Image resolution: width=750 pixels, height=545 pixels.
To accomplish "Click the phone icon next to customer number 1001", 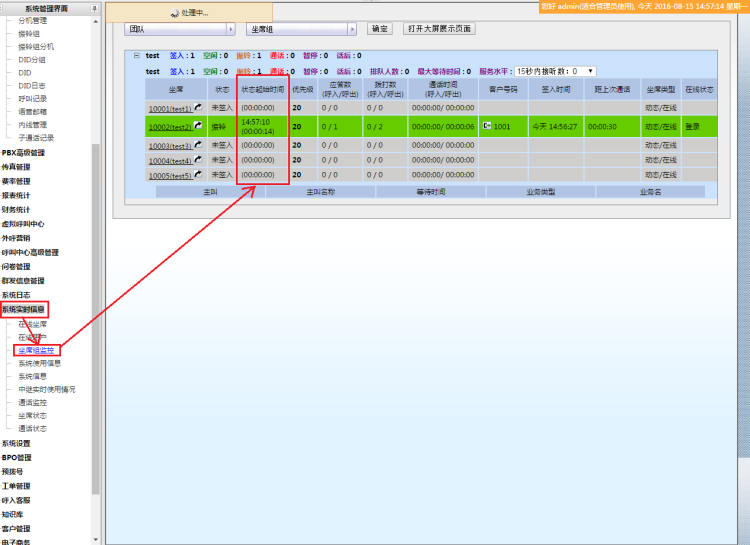I will tap(486, 126).
